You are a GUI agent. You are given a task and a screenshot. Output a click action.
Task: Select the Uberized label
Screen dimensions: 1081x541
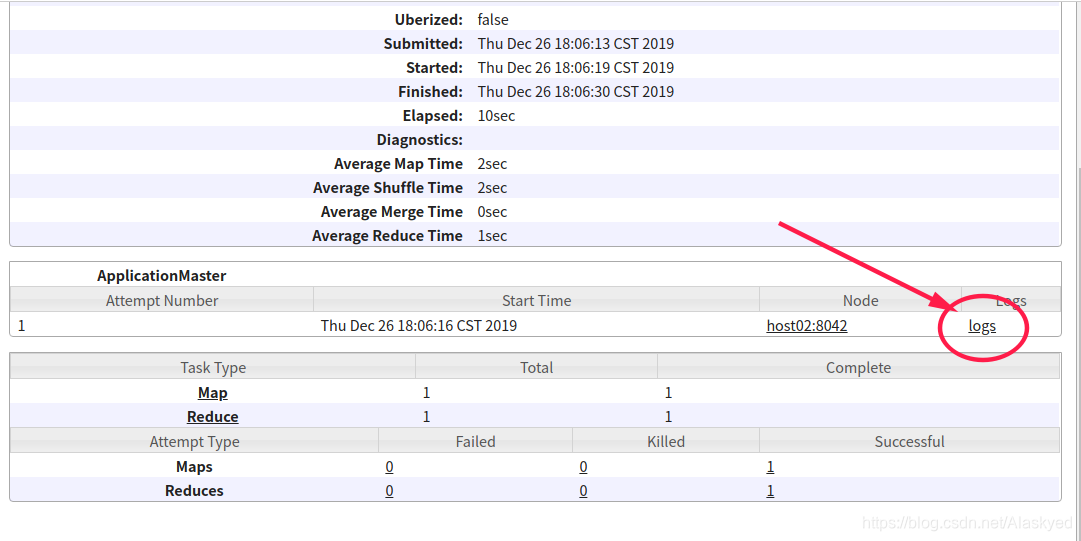coord(429,20)
